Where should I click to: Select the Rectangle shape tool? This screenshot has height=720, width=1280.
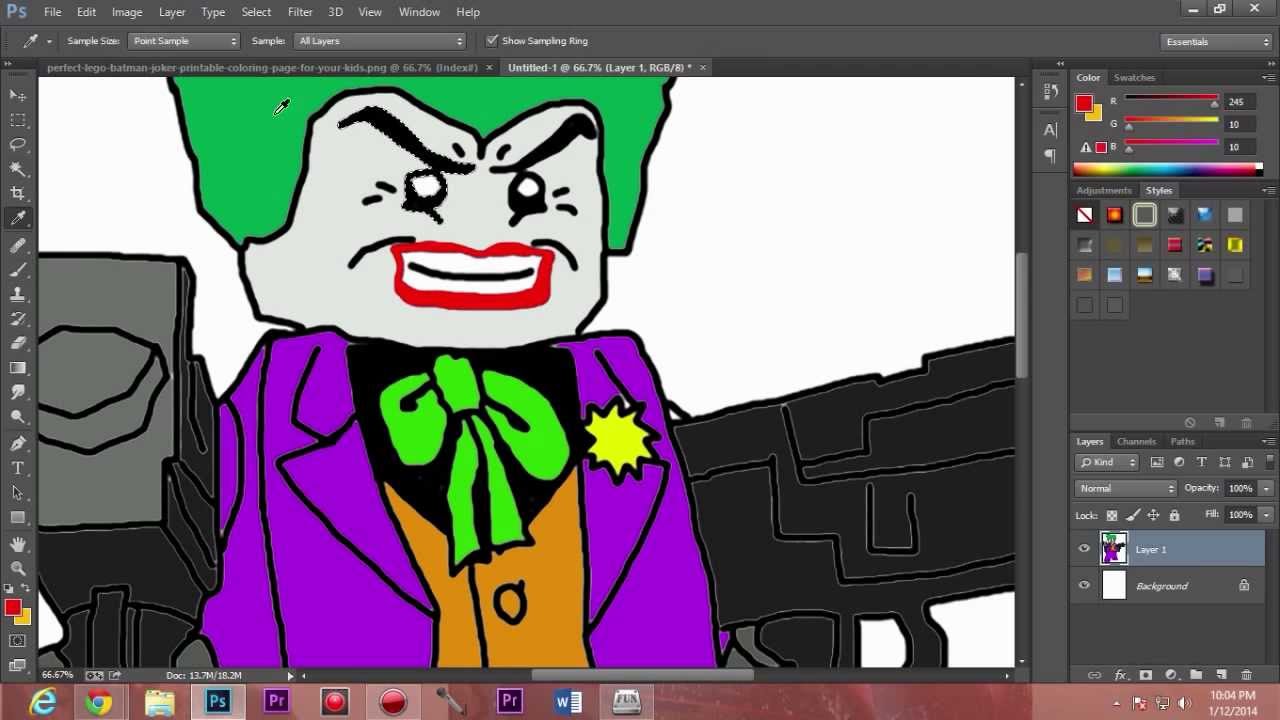click(x=18, y=517)
